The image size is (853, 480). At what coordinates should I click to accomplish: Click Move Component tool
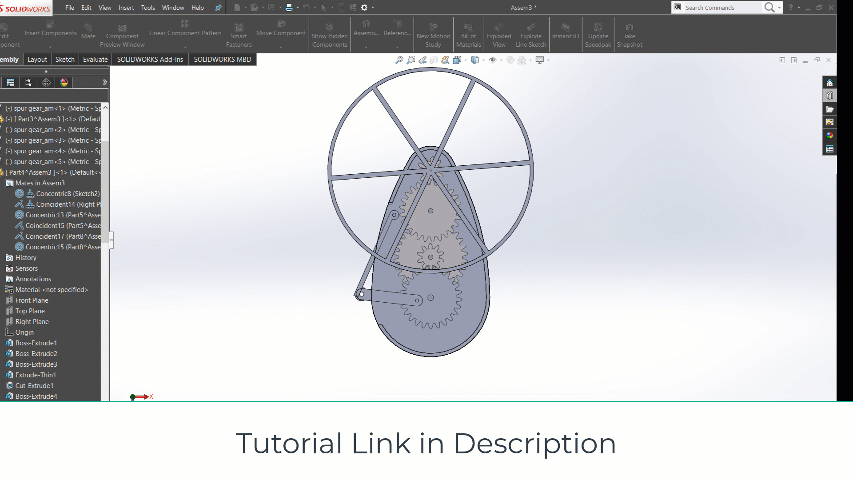click(x=281, y=29)
